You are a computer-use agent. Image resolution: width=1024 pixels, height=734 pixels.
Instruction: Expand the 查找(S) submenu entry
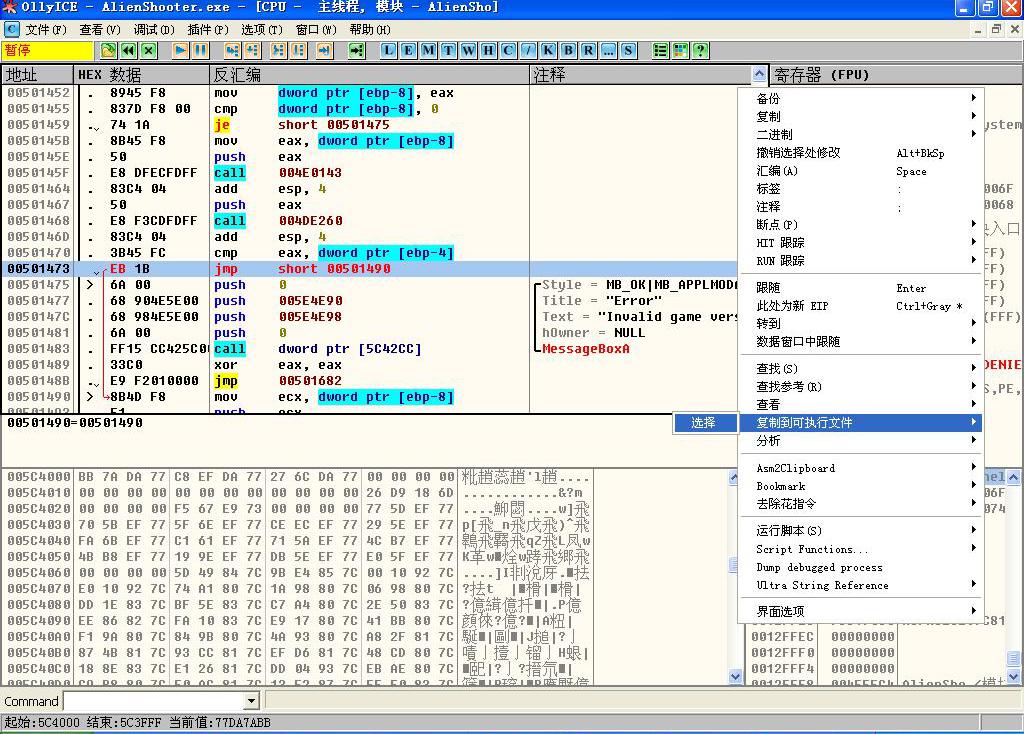pos(860,369)
